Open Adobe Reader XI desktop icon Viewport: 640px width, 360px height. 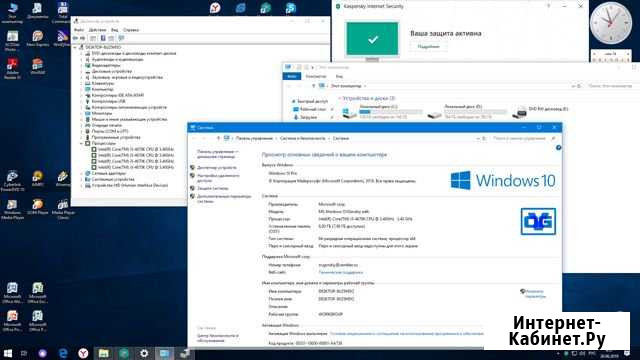point(13,69)
